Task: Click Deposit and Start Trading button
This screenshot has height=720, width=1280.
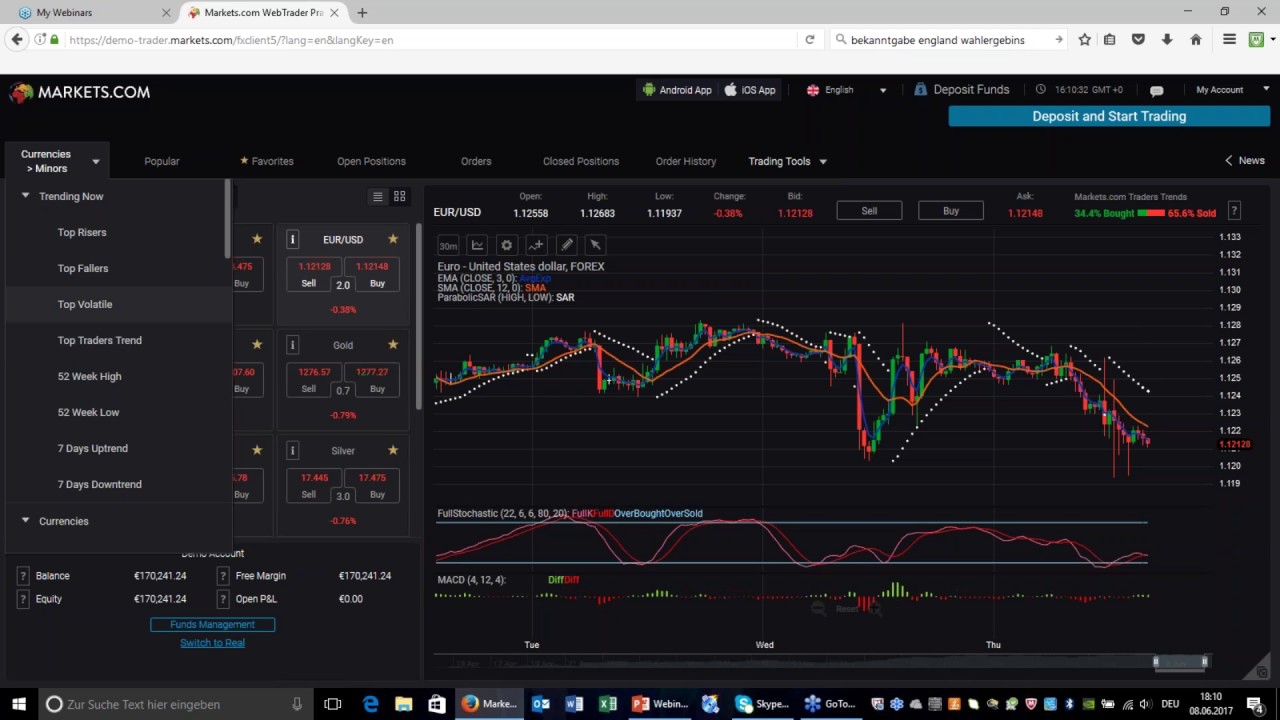Action: pos(1109,116)
